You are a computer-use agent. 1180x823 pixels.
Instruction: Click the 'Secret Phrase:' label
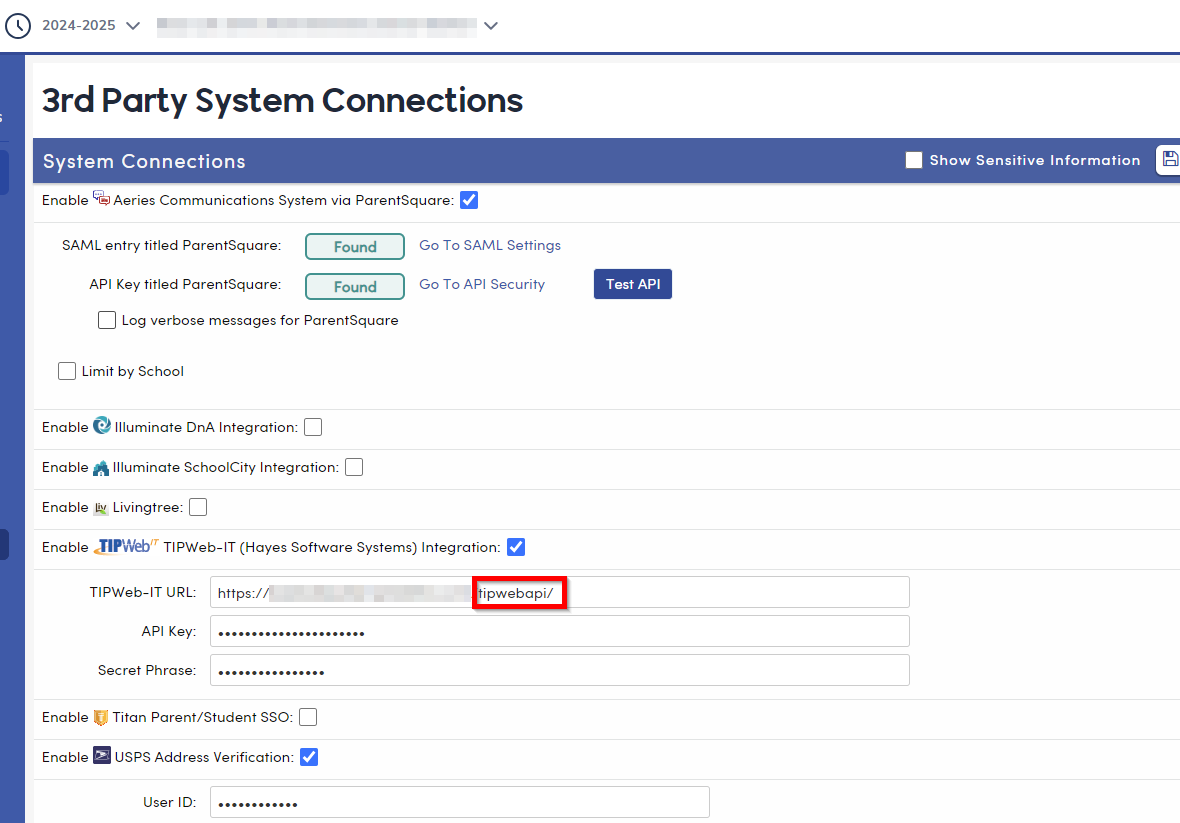tap(147, 670)
